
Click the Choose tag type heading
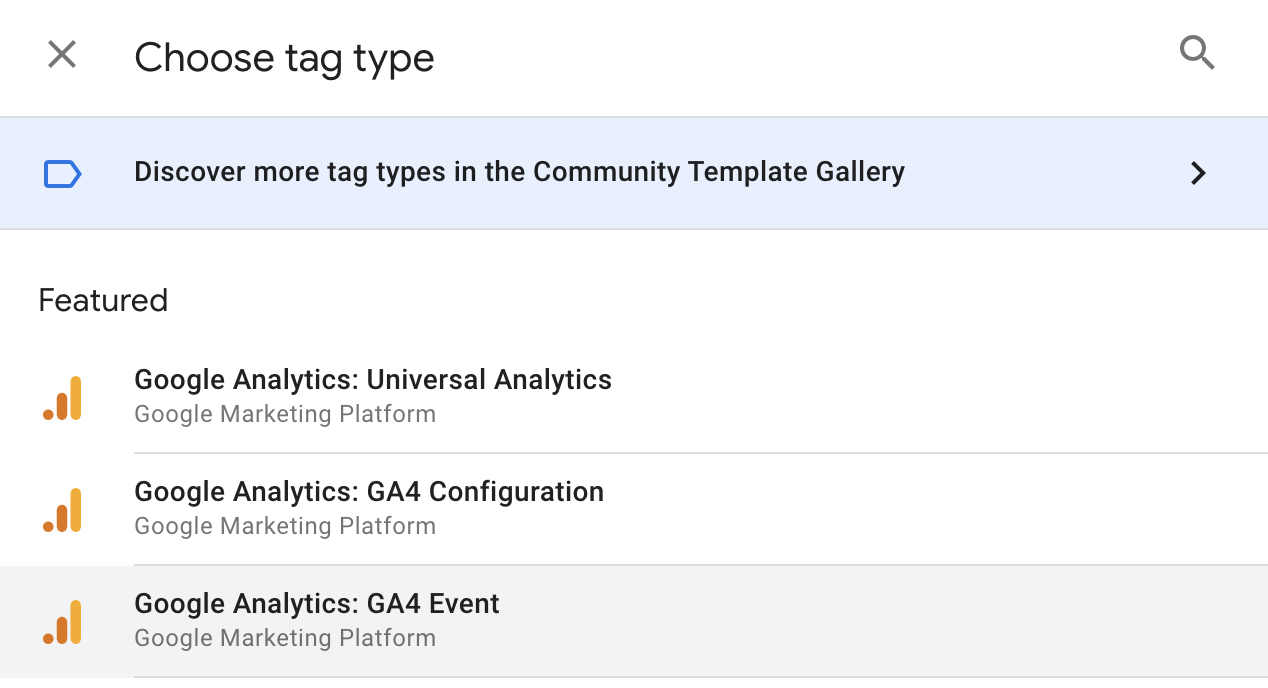284,58
